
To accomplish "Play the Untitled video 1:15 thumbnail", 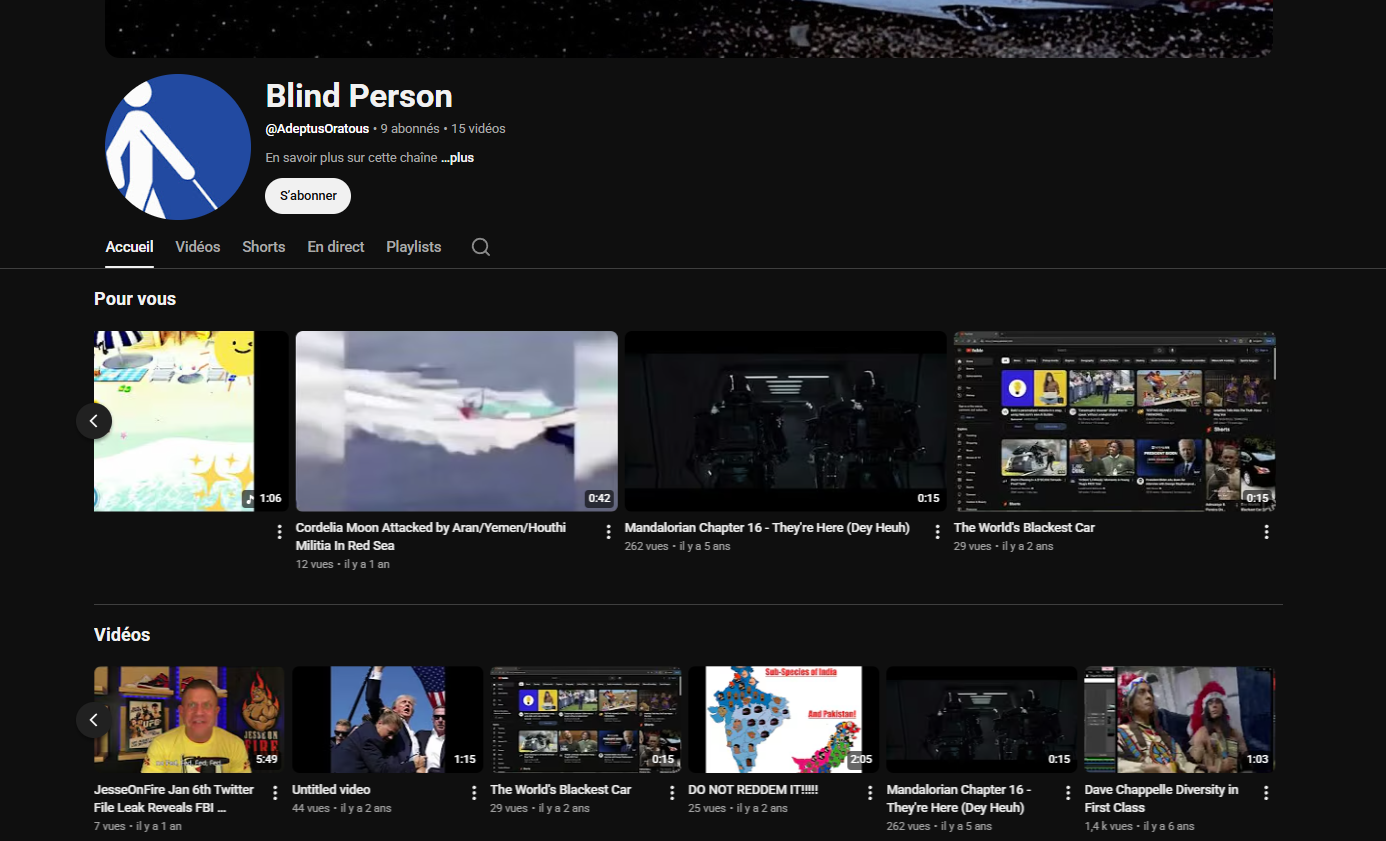I will 387,719.
